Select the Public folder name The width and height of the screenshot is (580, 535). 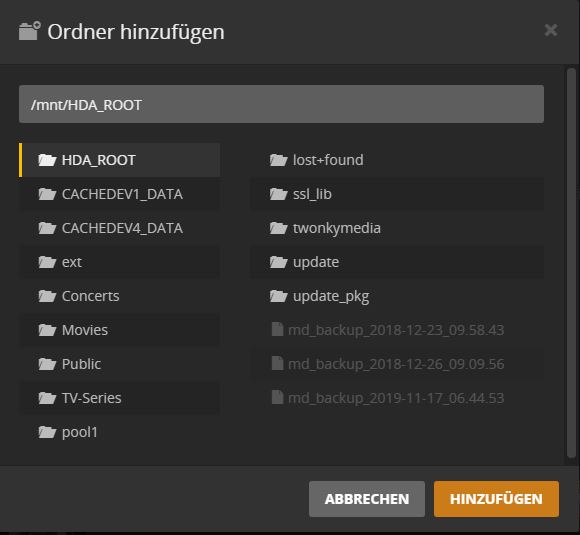tap(81, 364)
